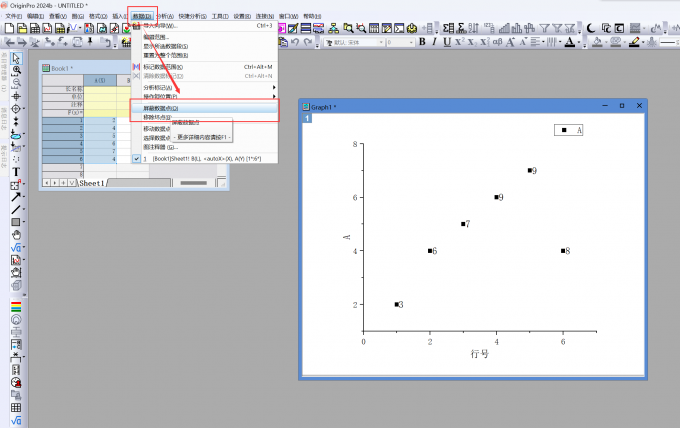Click the Sort columns toolbar icon
This screenshot has width=680, height=428.
[473, 29]
